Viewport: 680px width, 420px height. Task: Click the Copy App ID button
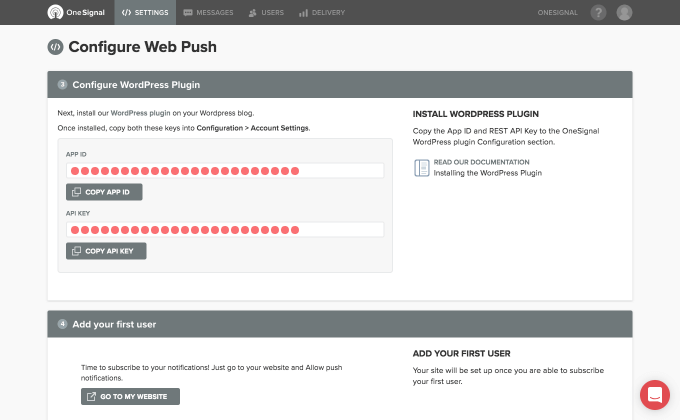104,192
